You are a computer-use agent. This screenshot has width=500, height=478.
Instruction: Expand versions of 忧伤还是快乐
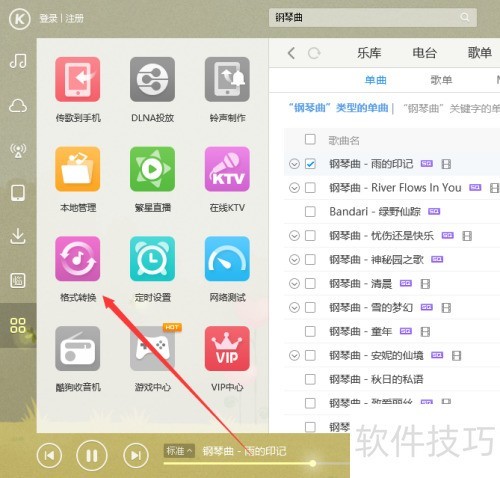point(294,236)
